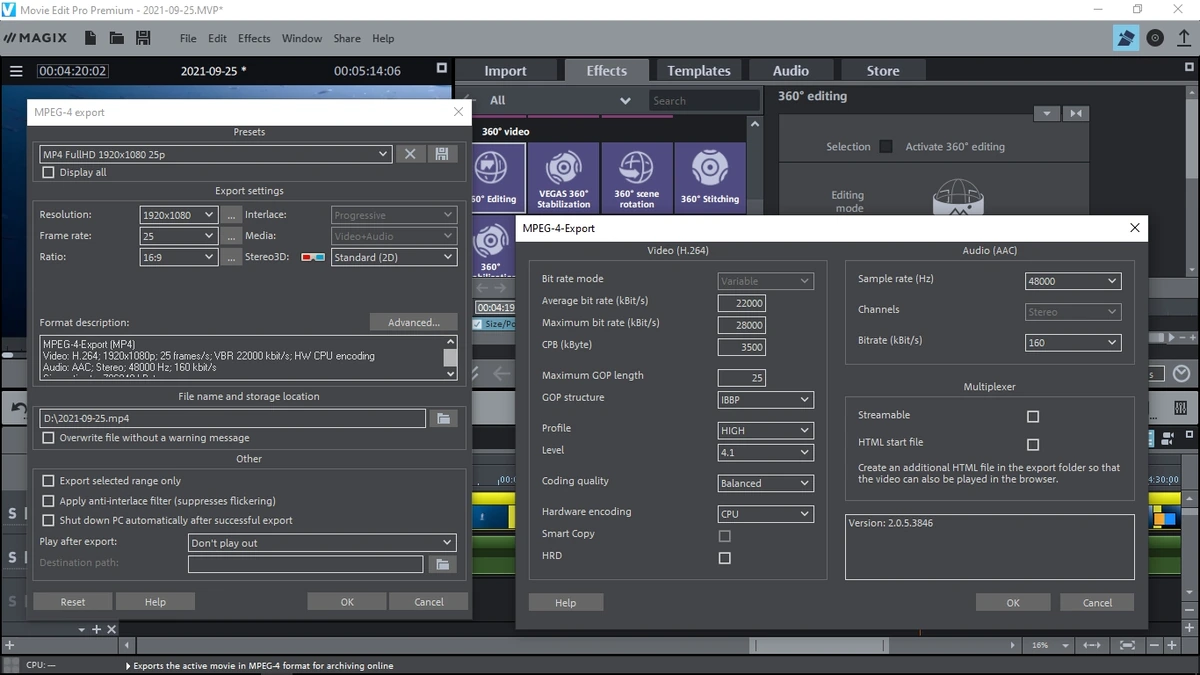Open the burn disc icon
Screen dimensions: 1200x675
coord(1156,38)
